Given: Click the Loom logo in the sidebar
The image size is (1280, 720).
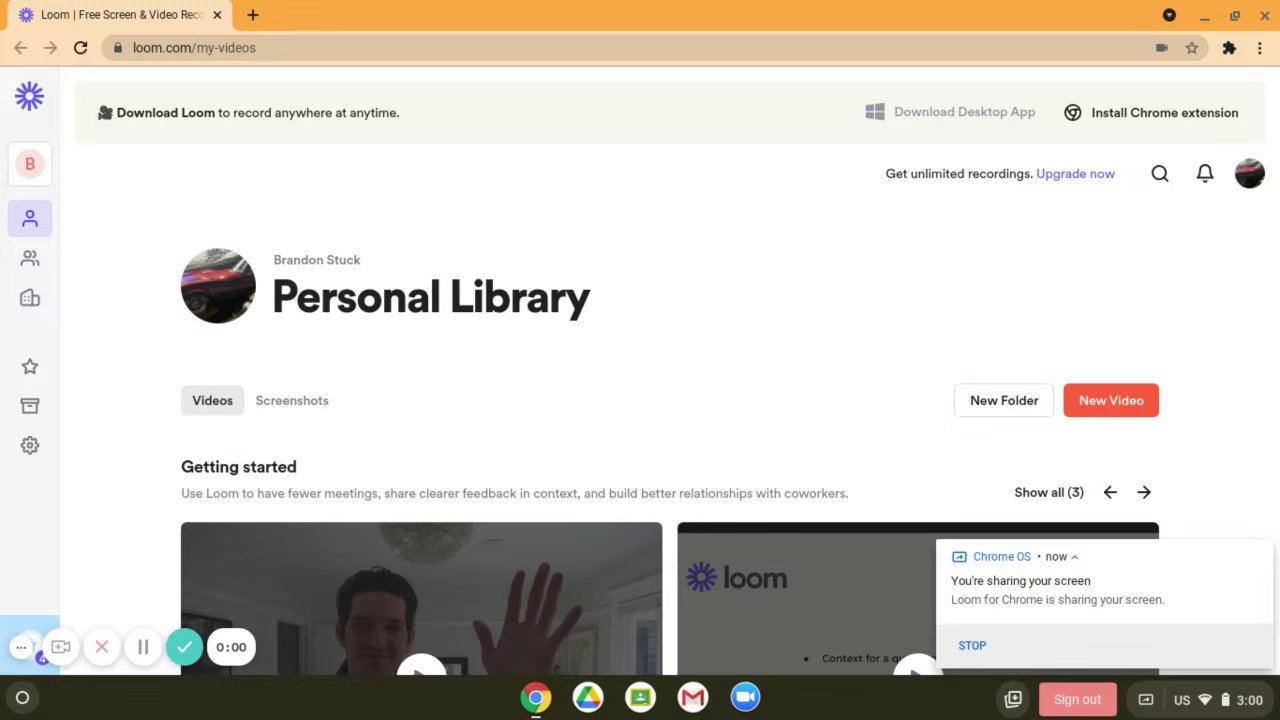Looking at the screenshot, I should point(29,96).
